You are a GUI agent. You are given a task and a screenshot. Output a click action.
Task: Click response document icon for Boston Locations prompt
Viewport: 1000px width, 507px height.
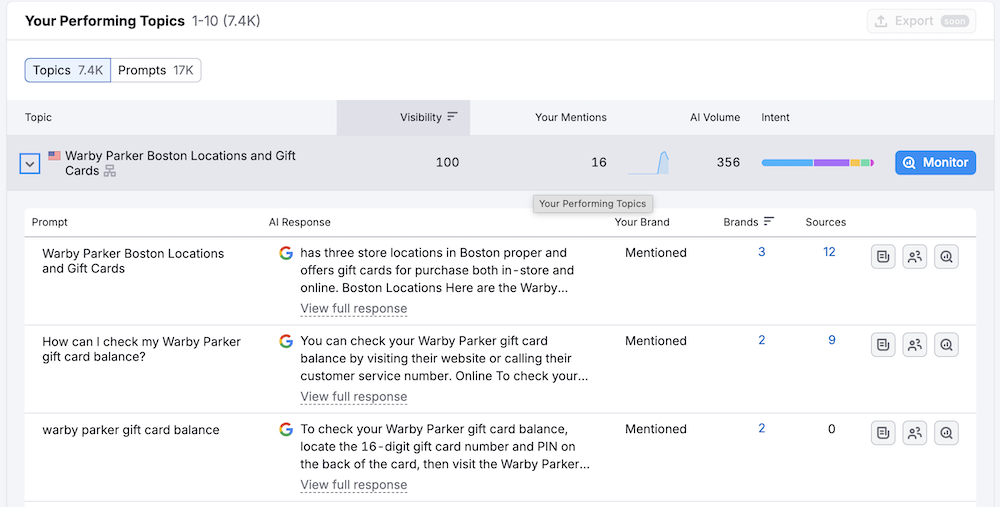pyautogui.click(x=883, y=256)
